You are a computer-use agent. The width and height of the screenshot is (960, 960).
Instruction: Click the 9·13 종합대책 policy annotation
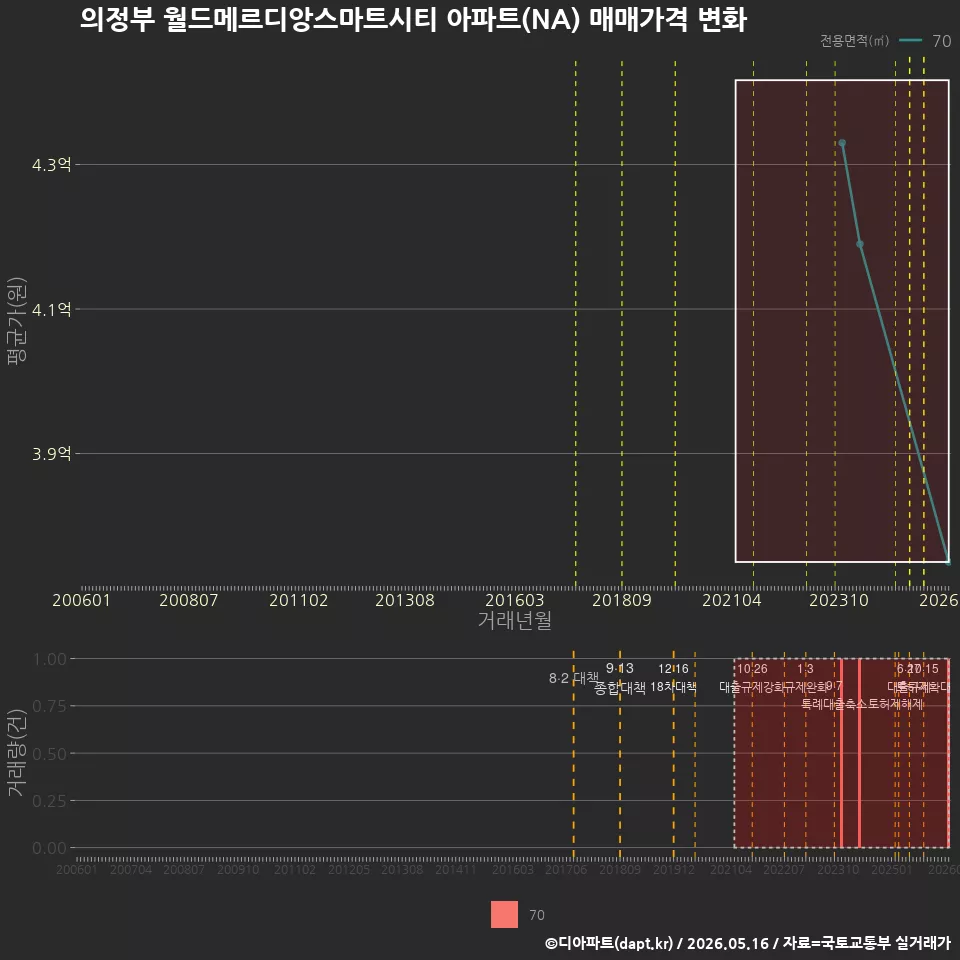tap(620, 678)
